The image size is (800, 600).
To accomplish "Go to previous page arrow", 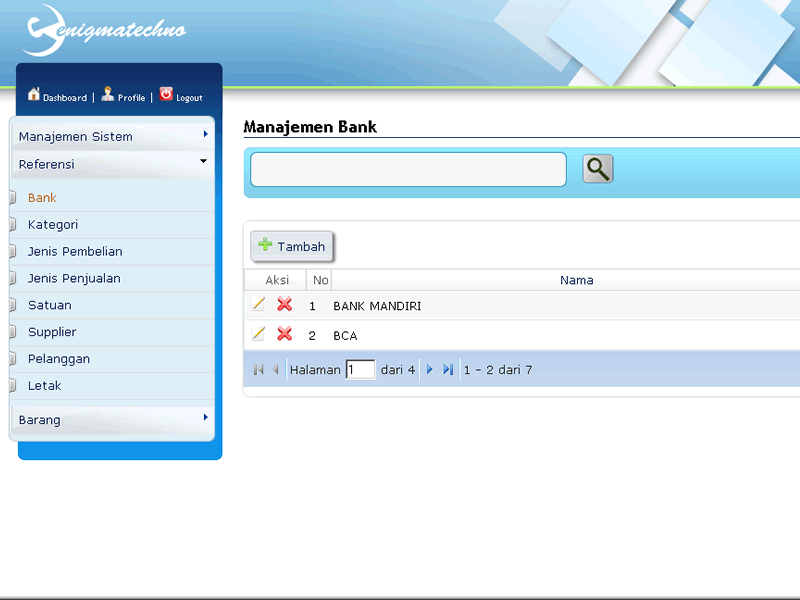I will pyautogui.click(x=276, y=369).
